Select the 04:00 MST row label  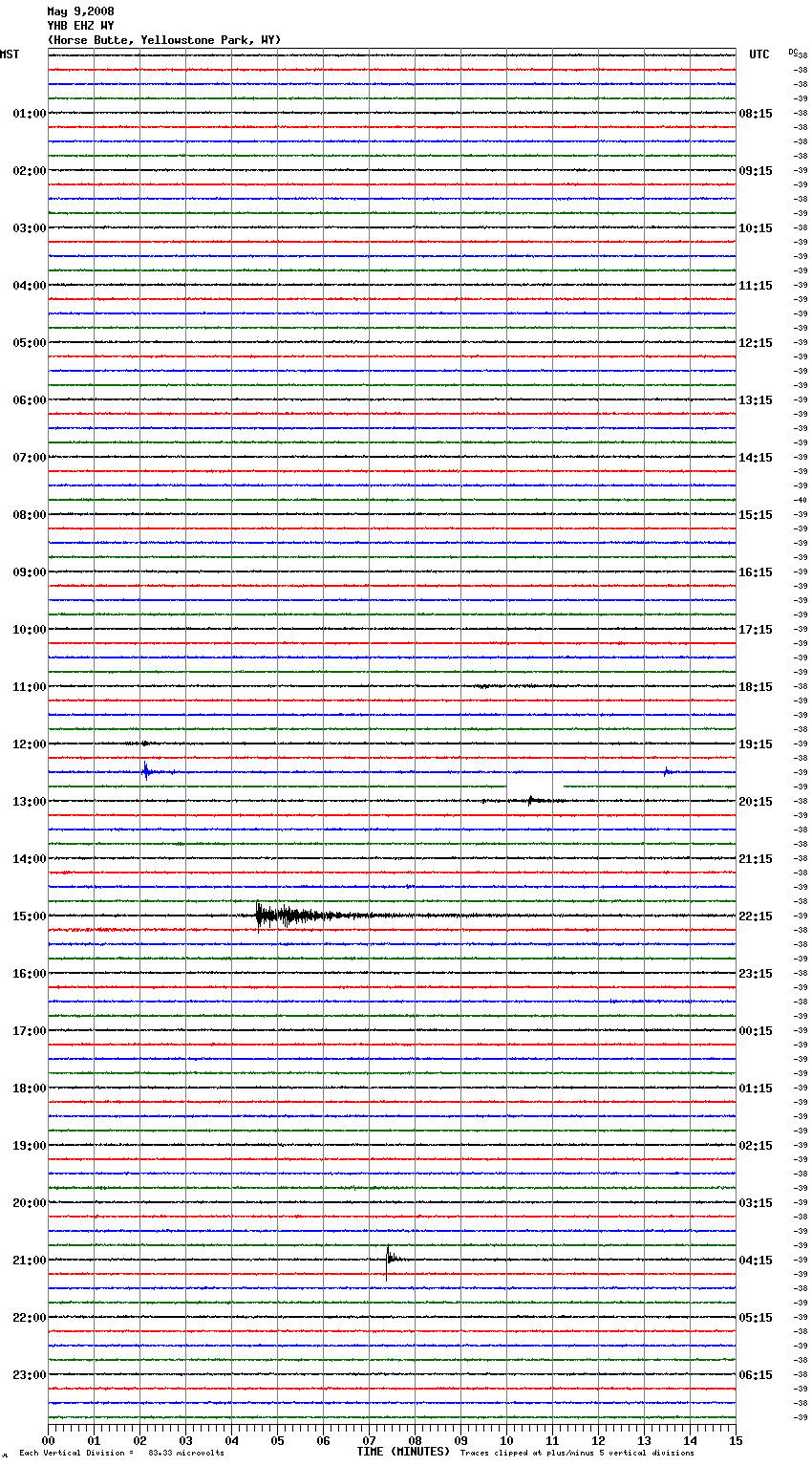[30, 286]
